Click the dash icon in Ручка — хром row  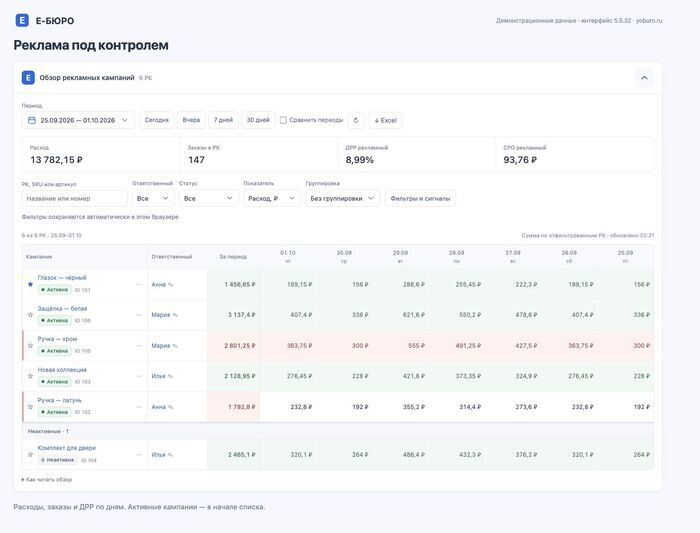pos(139,346)
